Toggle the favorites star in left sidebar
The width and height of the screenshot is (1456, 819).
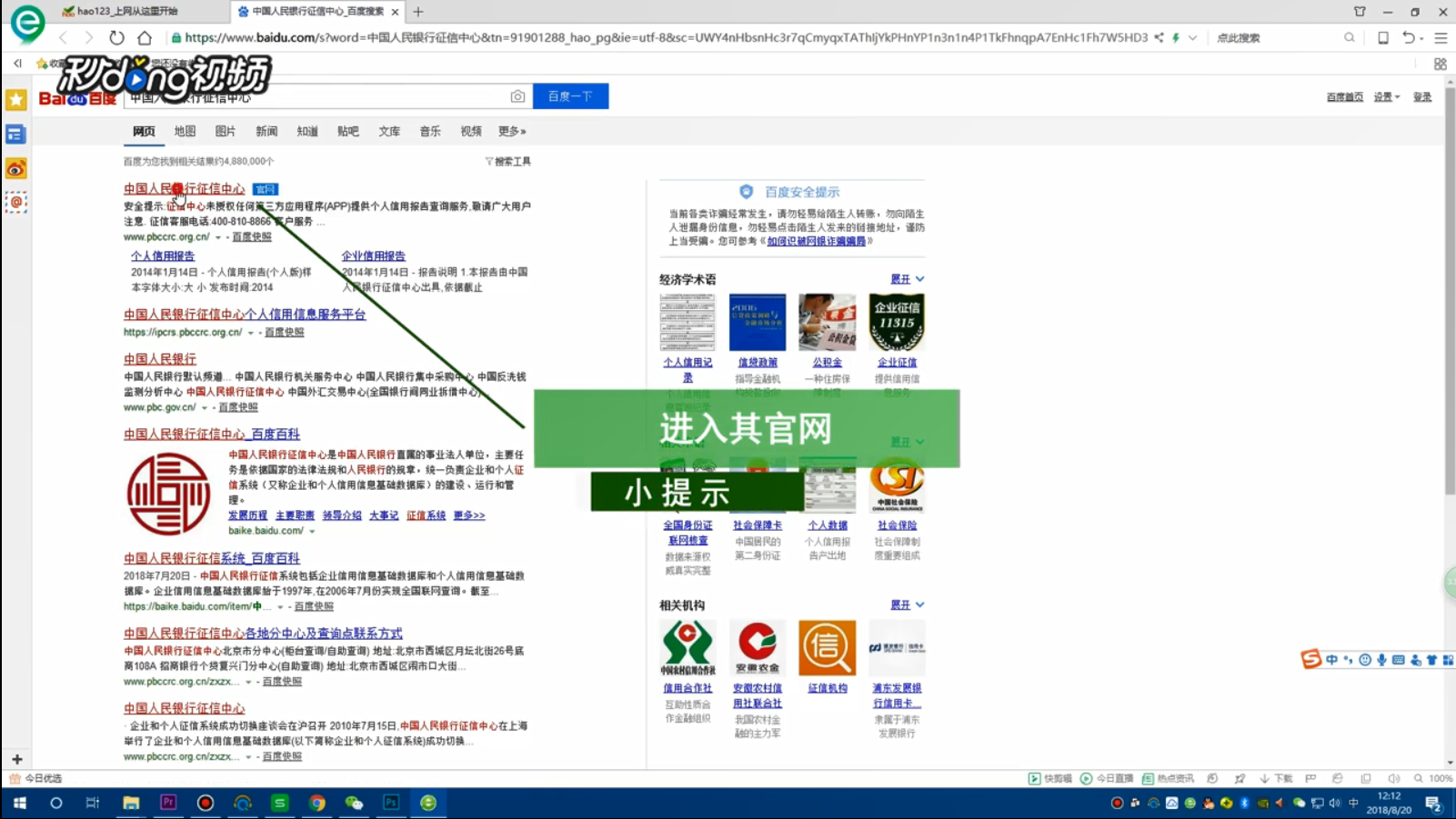[15, 100]
